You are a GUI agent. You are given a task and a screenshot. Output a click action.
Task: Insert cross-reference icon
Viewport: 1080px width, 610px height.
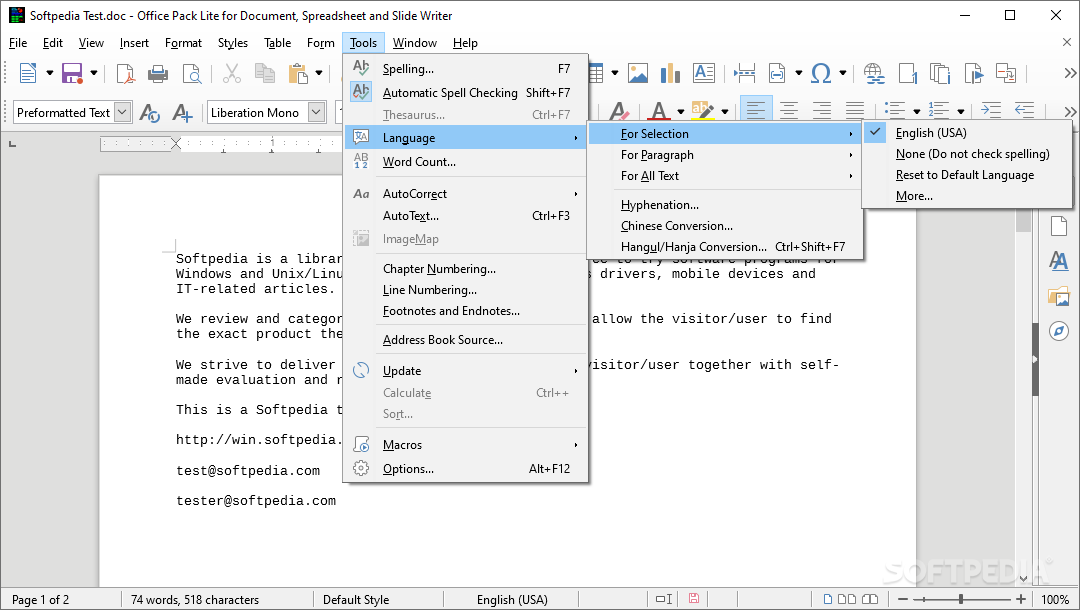coord(1006,73)
